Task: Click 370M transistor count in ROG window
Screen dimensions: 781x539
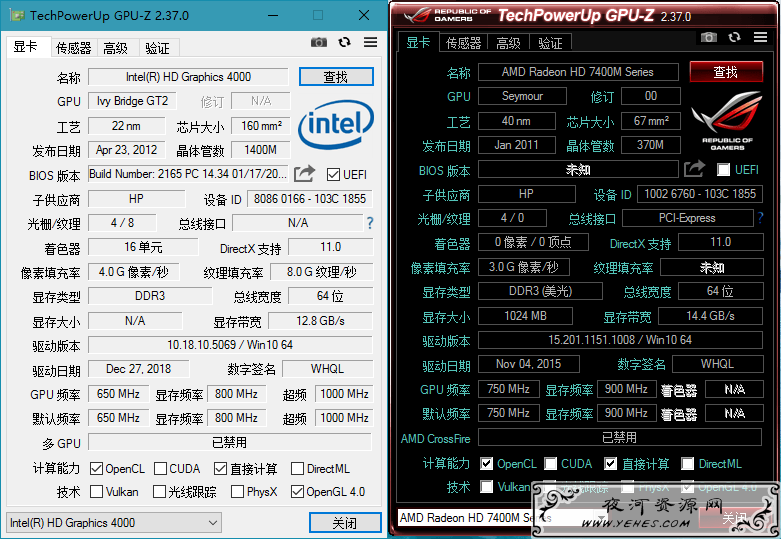Action: coord(651,145)
